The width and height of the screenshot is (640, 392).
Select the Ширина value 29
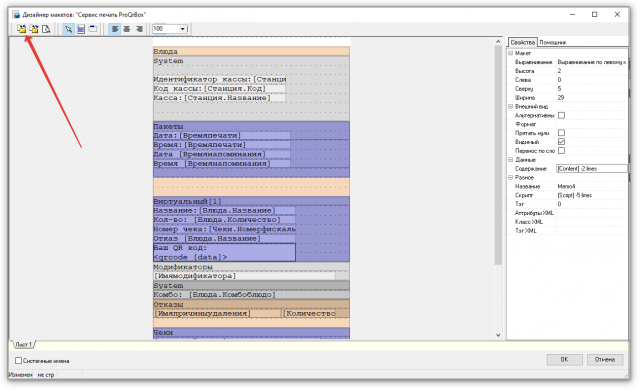pos(592,98)
